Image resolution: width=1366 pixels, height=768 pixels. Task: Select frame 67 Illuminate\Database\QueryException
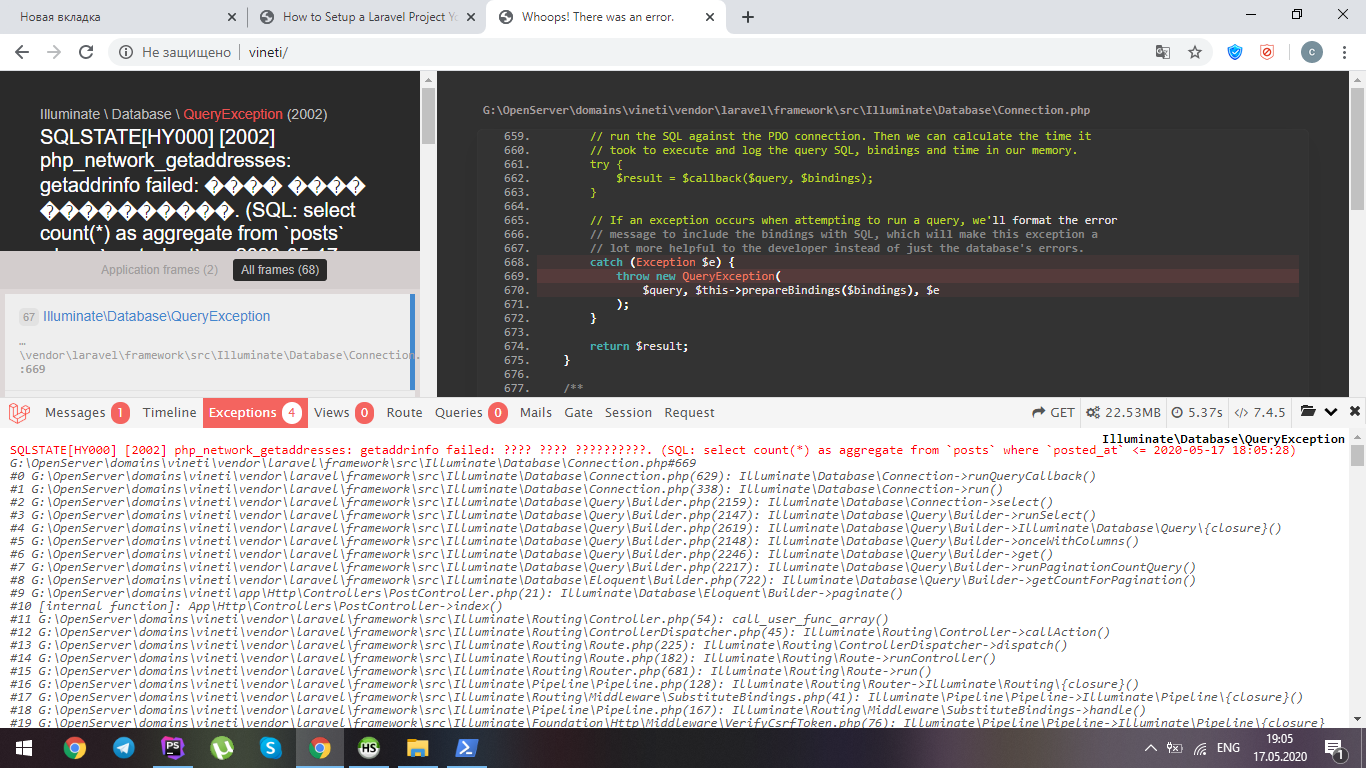point(208,342)
